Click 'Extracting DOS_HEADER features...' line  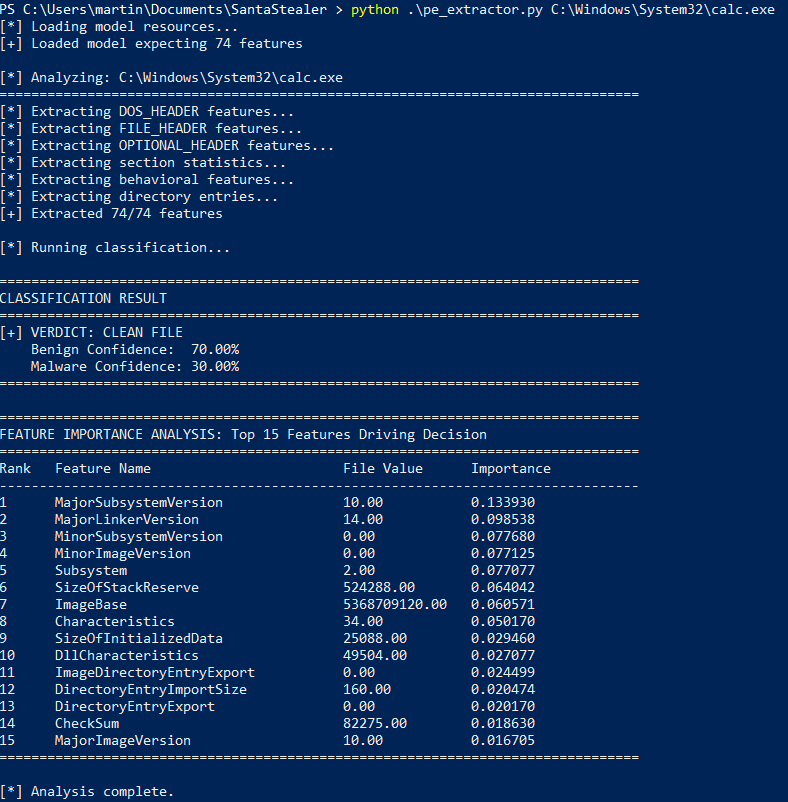tap(163, 112)
